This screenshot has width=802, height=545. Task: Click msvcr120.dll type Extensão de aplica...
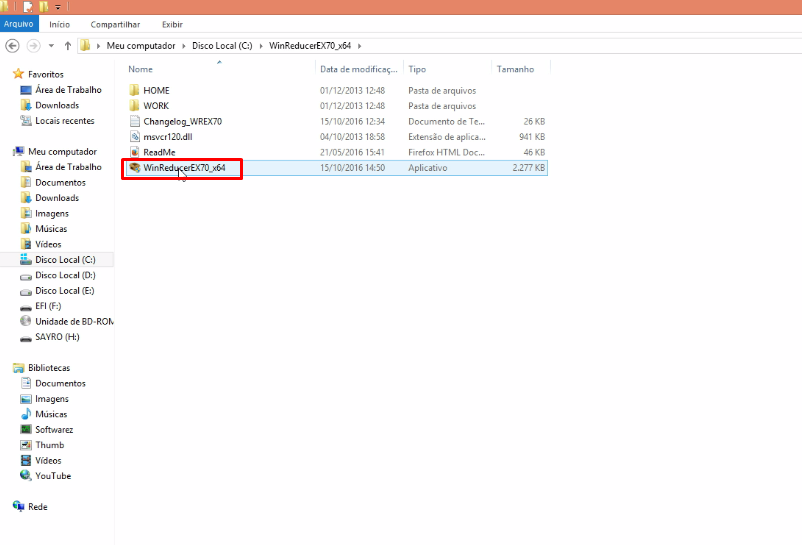447,137
